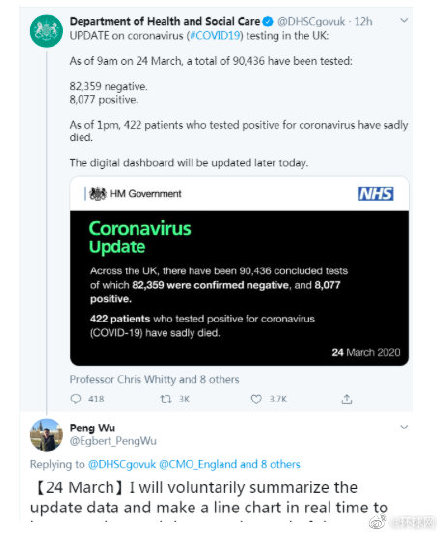Image resolution: width=440 pixels, height=536 pixels.
Task: Expand the DHSC tweet options chevron
Action: (404, 21)
